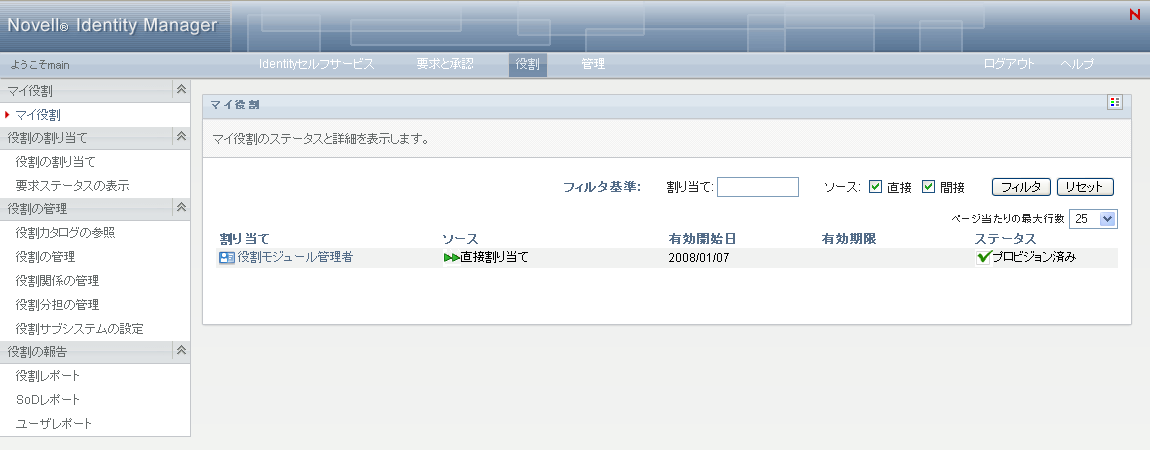This screenshot has width=1150, height=450.
Task: Sort by the 有効開始日 column header
Action: pyautogui.click(x=703, y=239)
